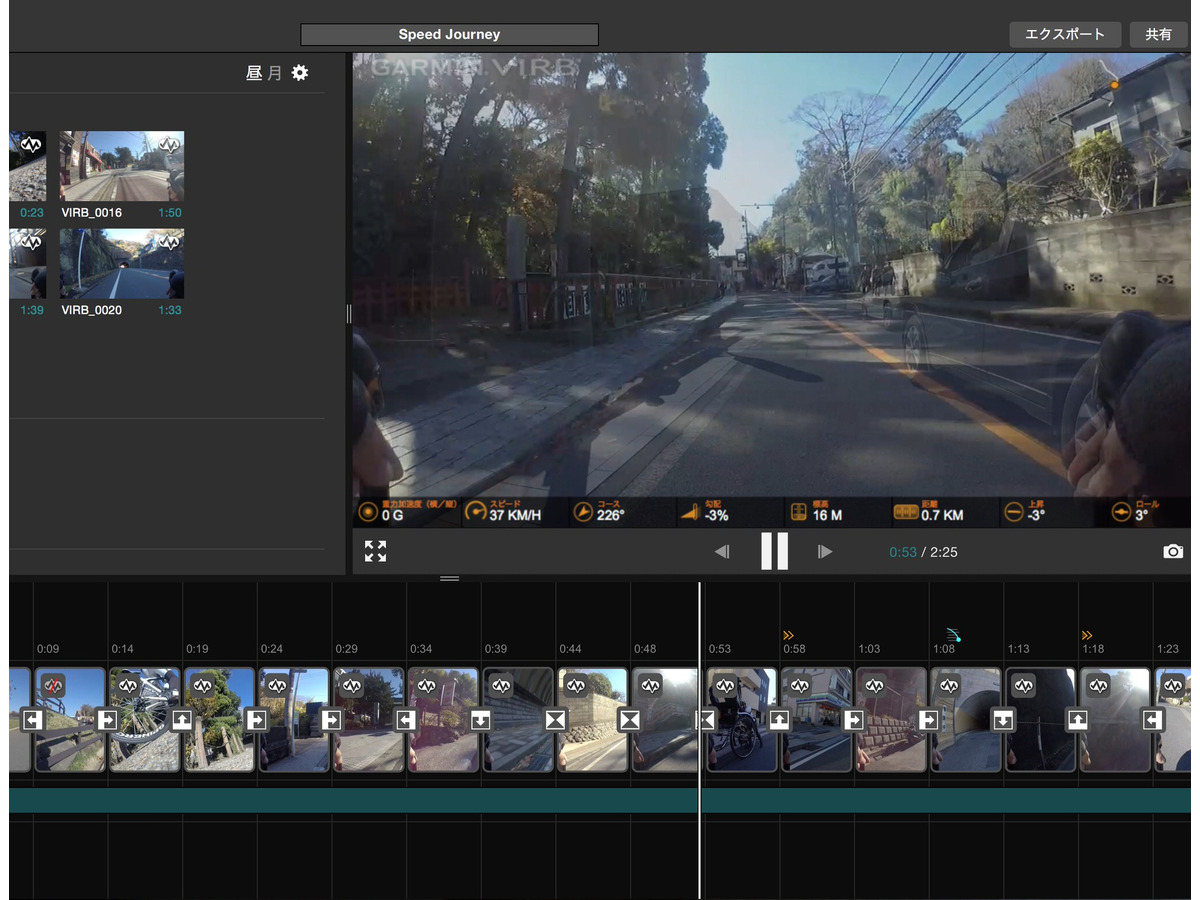Screen dimensions: 1200x900
Task: Select the 0.7 KM distance gauge overlay
Action: pos(929,512)
